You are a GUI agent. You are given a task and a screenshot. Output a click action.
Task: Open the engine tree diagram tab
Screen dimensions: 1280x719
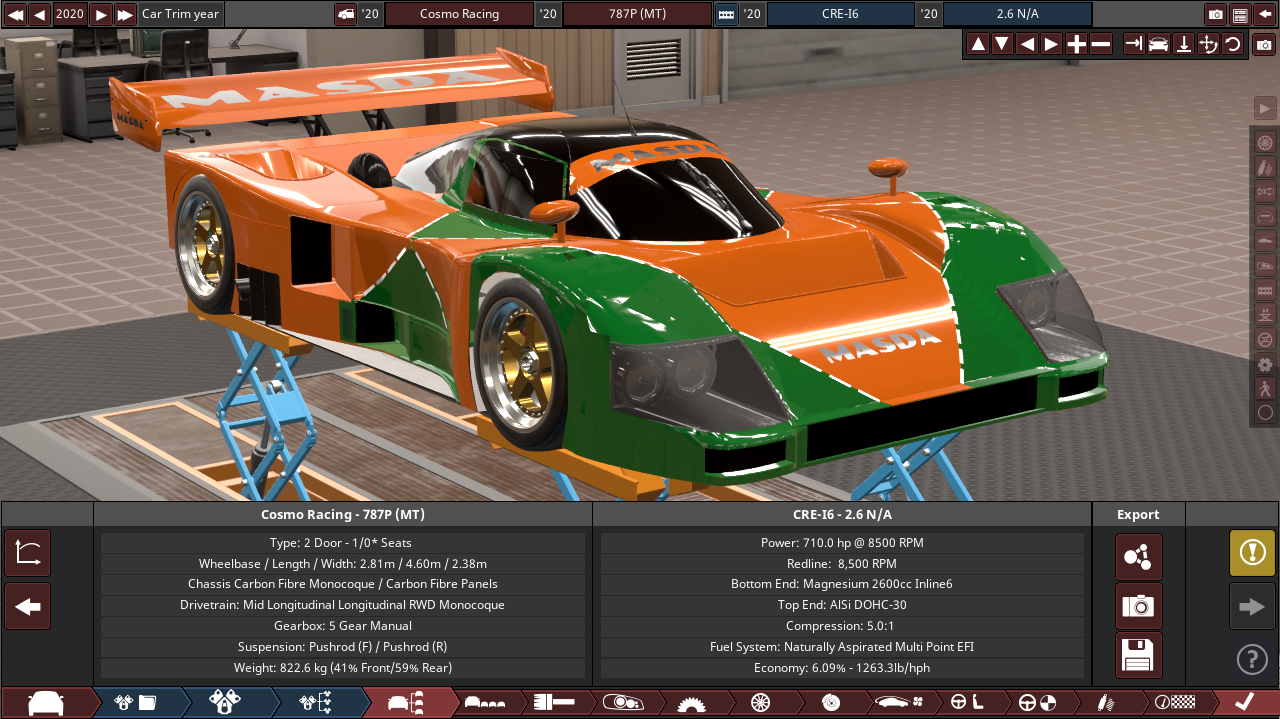click(315, 702)
